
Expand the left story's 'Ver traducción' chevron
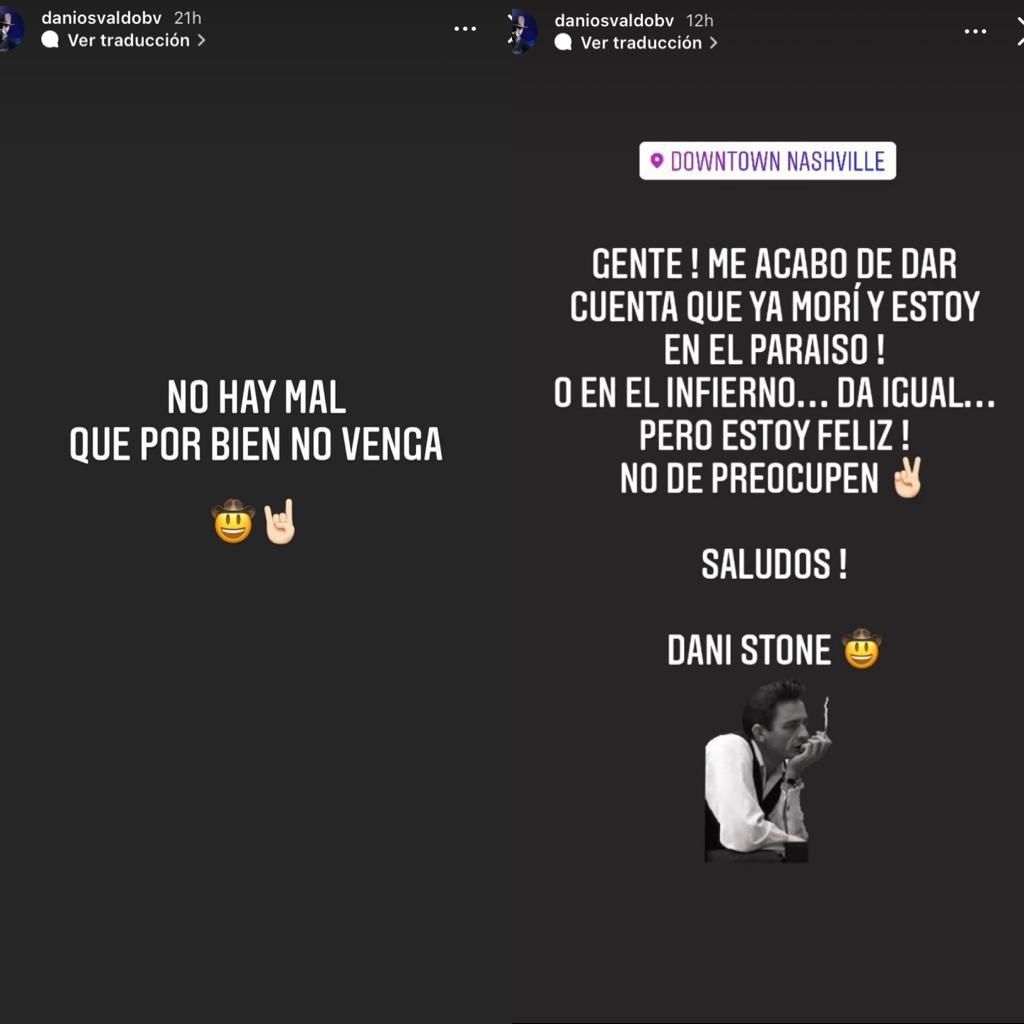(201, 40)
